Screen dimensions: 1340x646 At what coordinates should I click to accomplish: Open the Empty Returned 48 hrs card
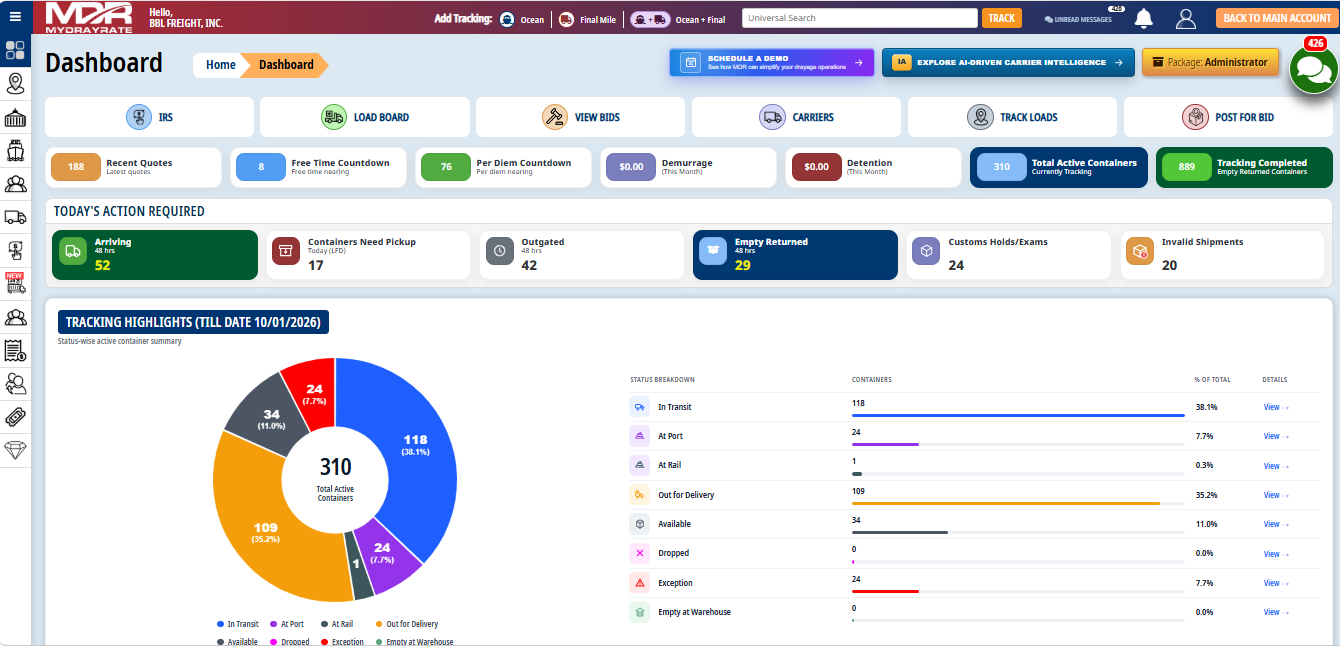pyautogui.click(x=795, y=255)
